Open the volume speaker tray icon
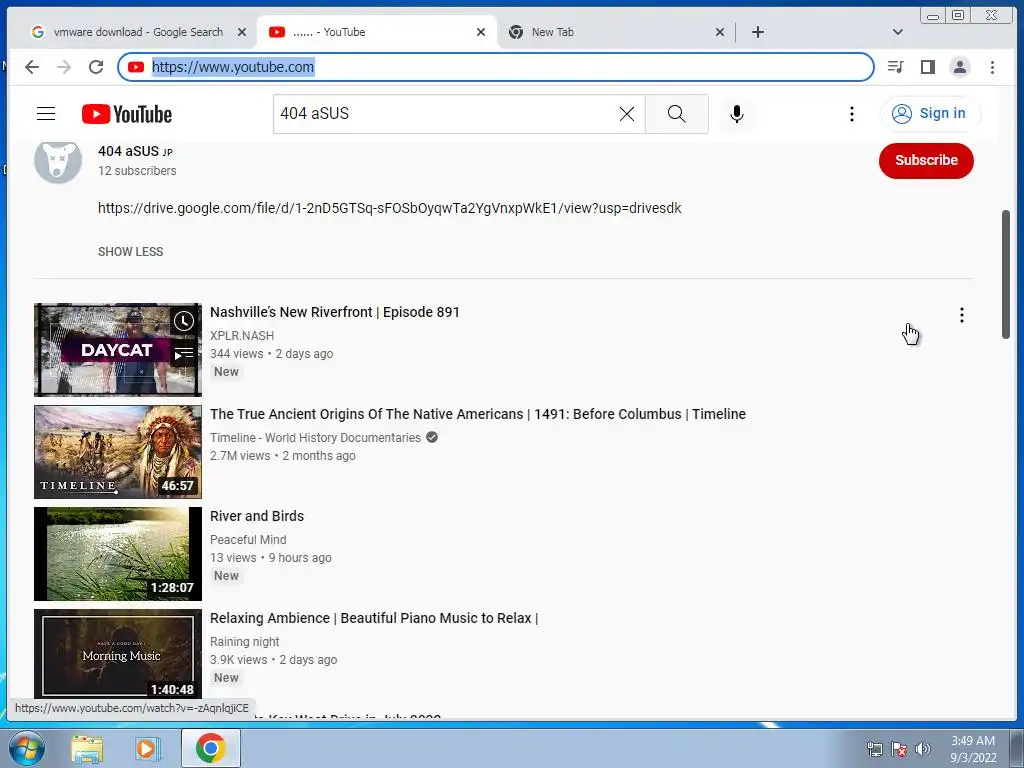1024x768 pixels. point(923,749)
